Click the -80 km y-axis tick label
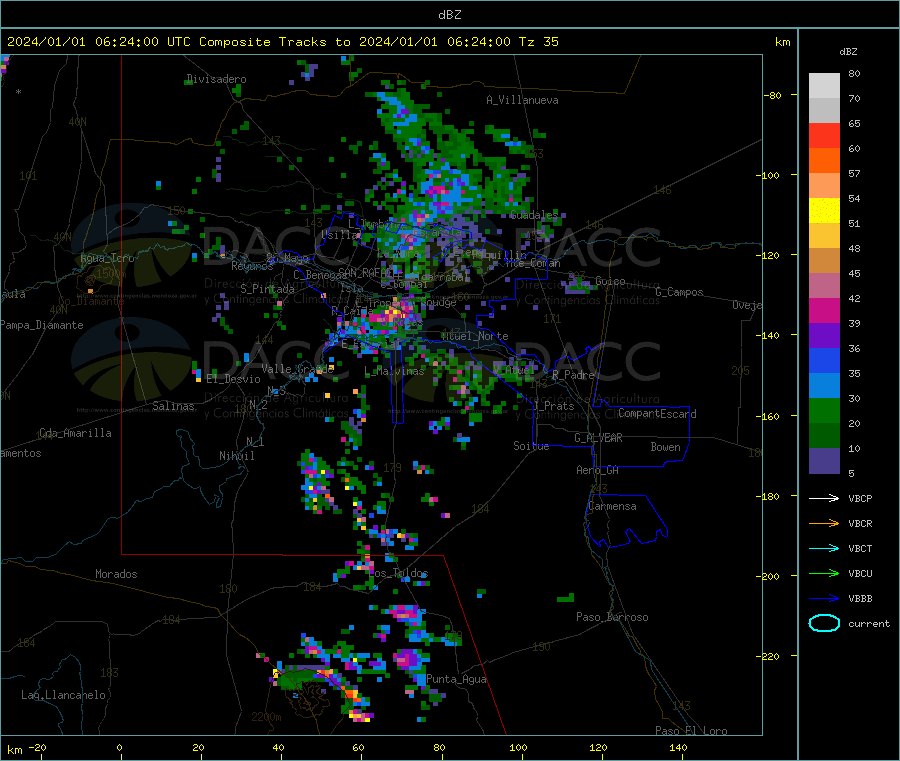The width and height of the screenshot is (900, 761). (771, 95)
